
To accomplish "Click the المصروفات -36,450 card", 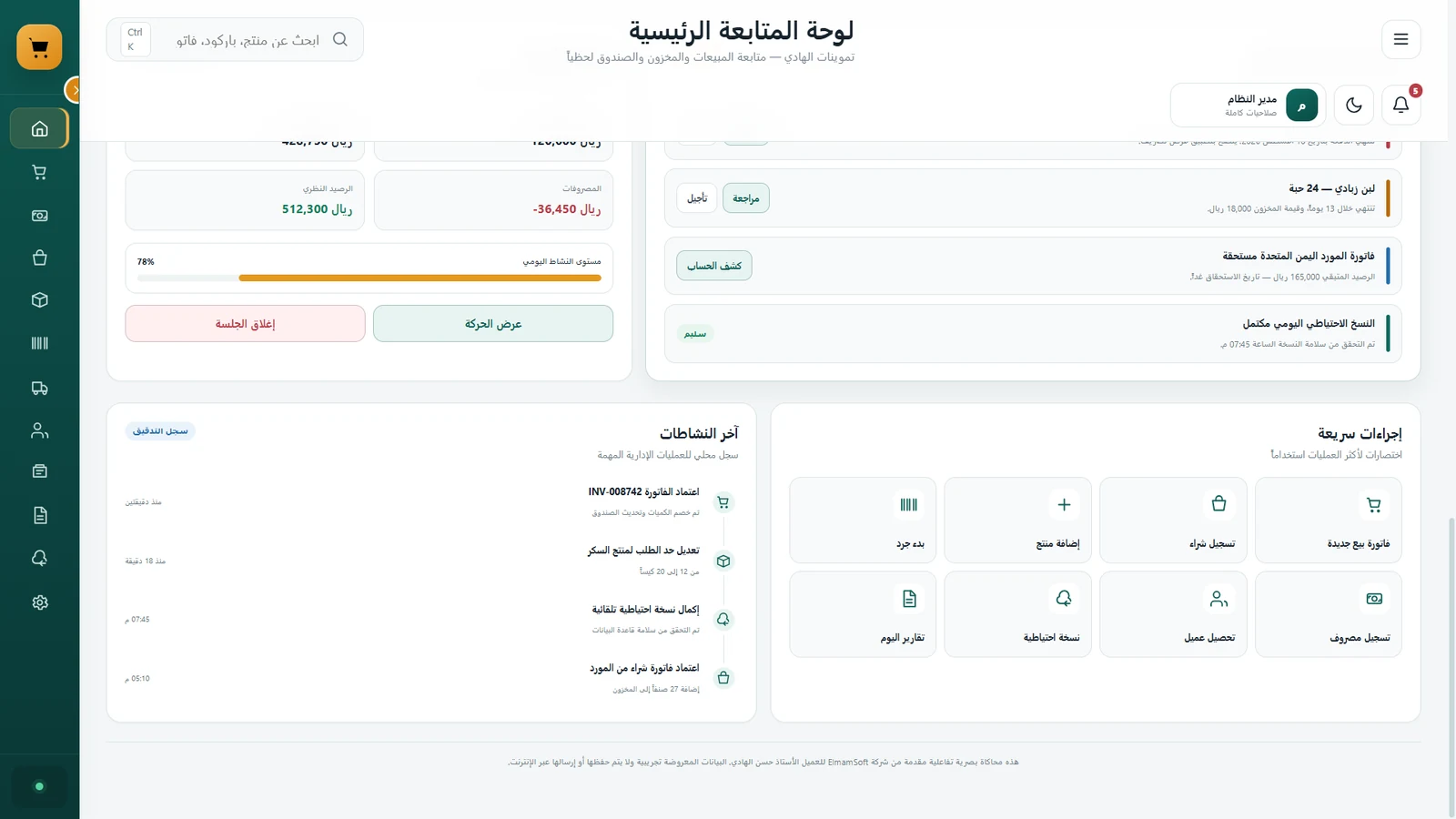I will tap(493, 200).
